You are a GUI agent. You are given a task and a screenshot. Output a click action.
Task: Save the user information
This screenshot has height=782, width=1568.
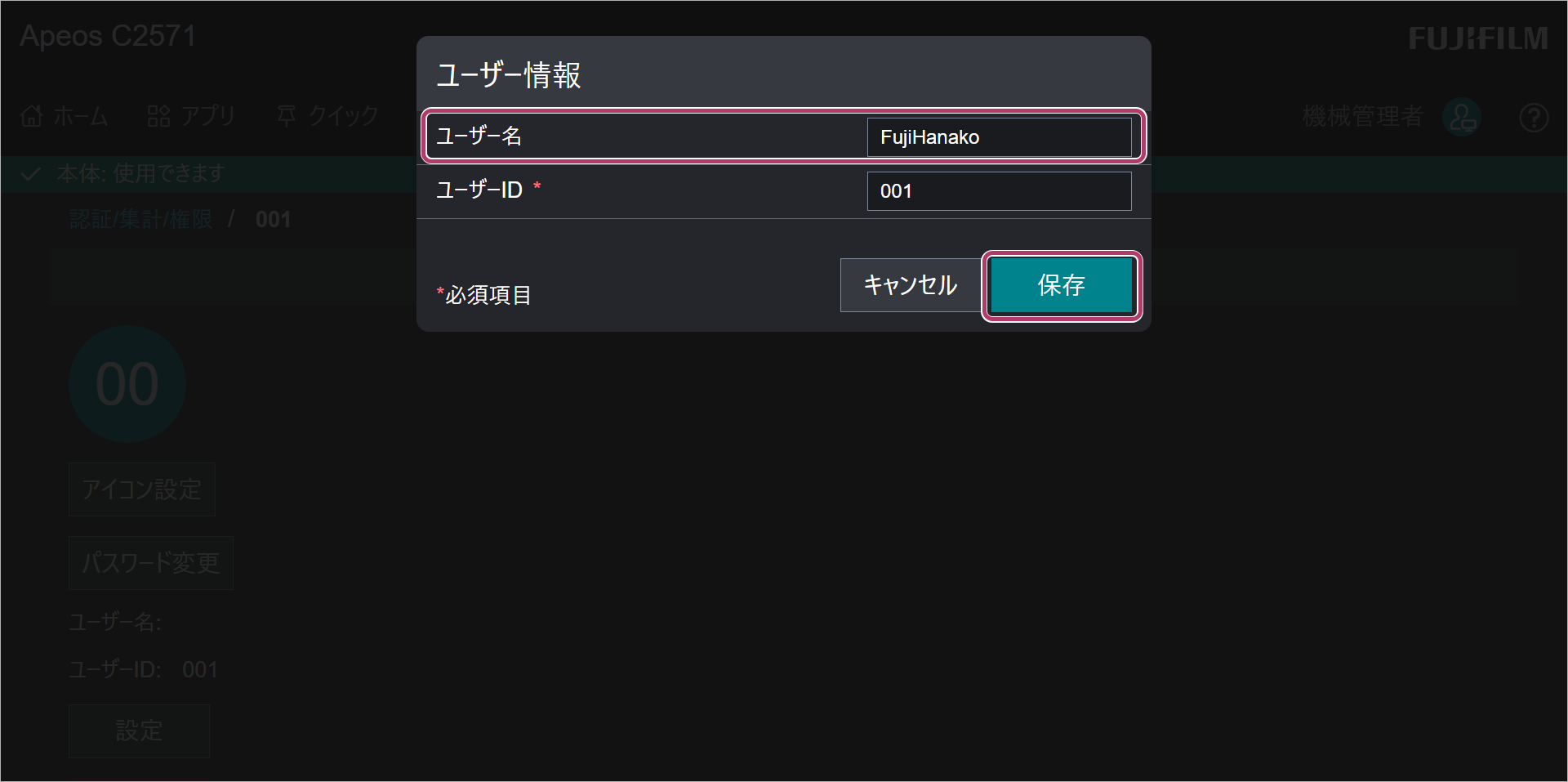coord(1062,285)
